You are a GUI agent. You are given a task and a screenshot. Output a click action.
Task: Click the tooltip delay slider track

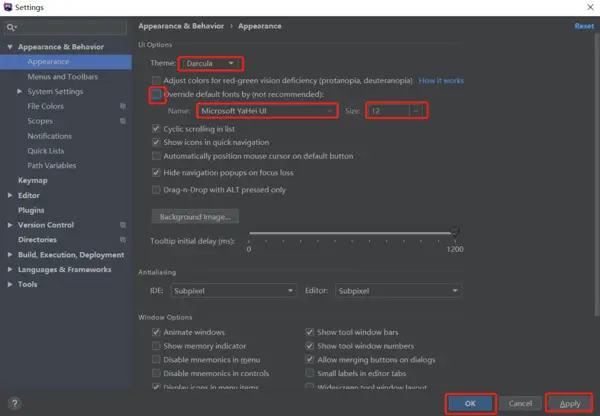click(350, 233)
